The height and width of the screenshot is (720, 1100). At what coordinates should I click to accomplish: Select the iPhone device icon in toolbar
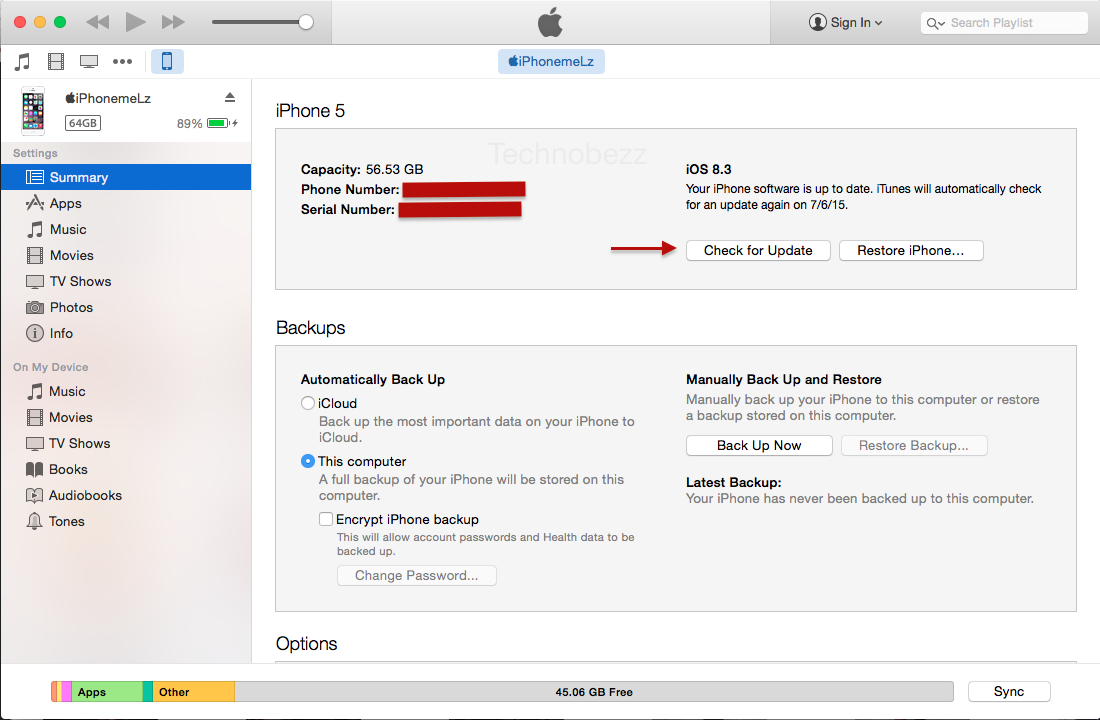[167, 62]
